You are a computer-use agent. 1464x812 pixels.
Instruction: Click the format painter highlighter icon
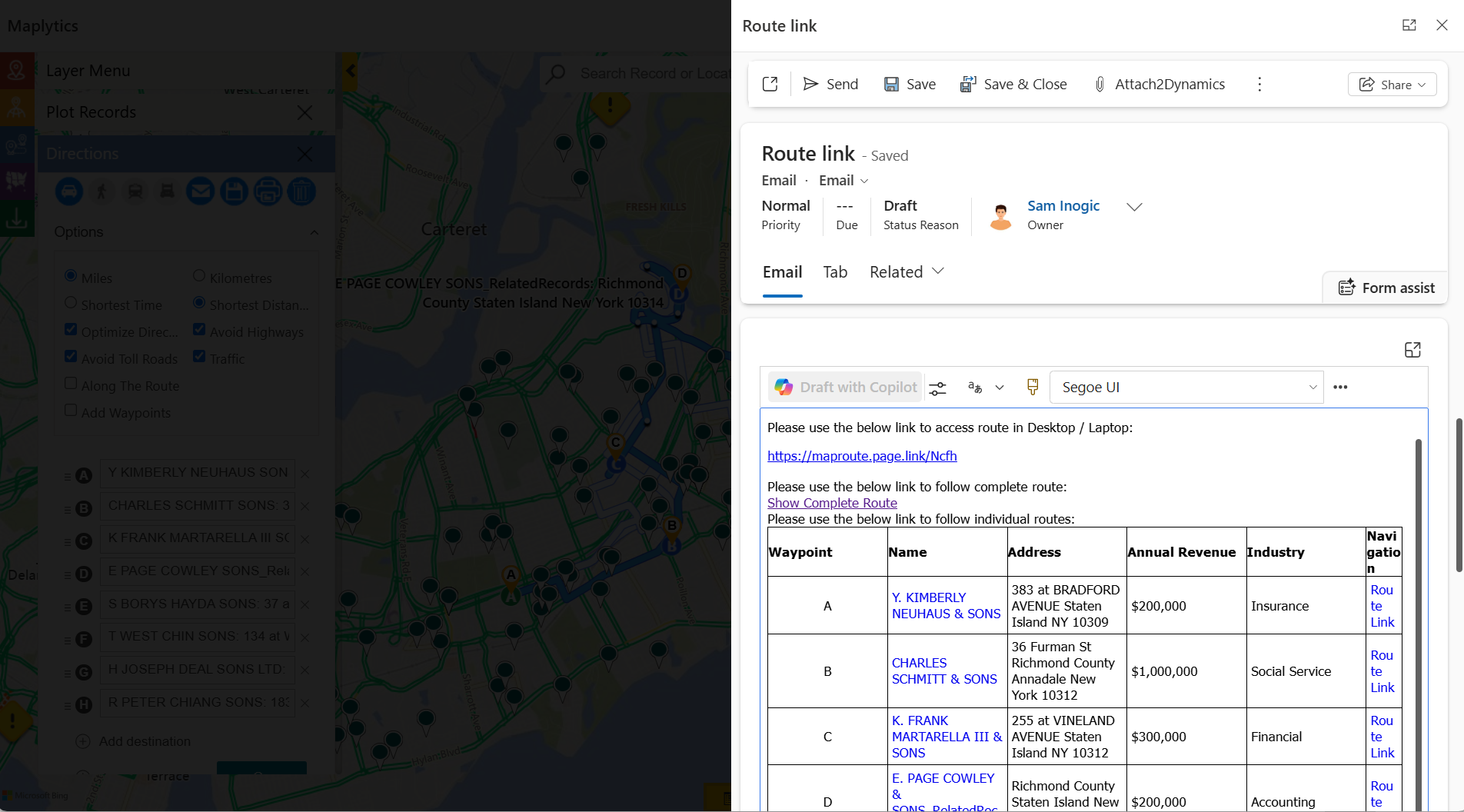tap(1033, 387)
